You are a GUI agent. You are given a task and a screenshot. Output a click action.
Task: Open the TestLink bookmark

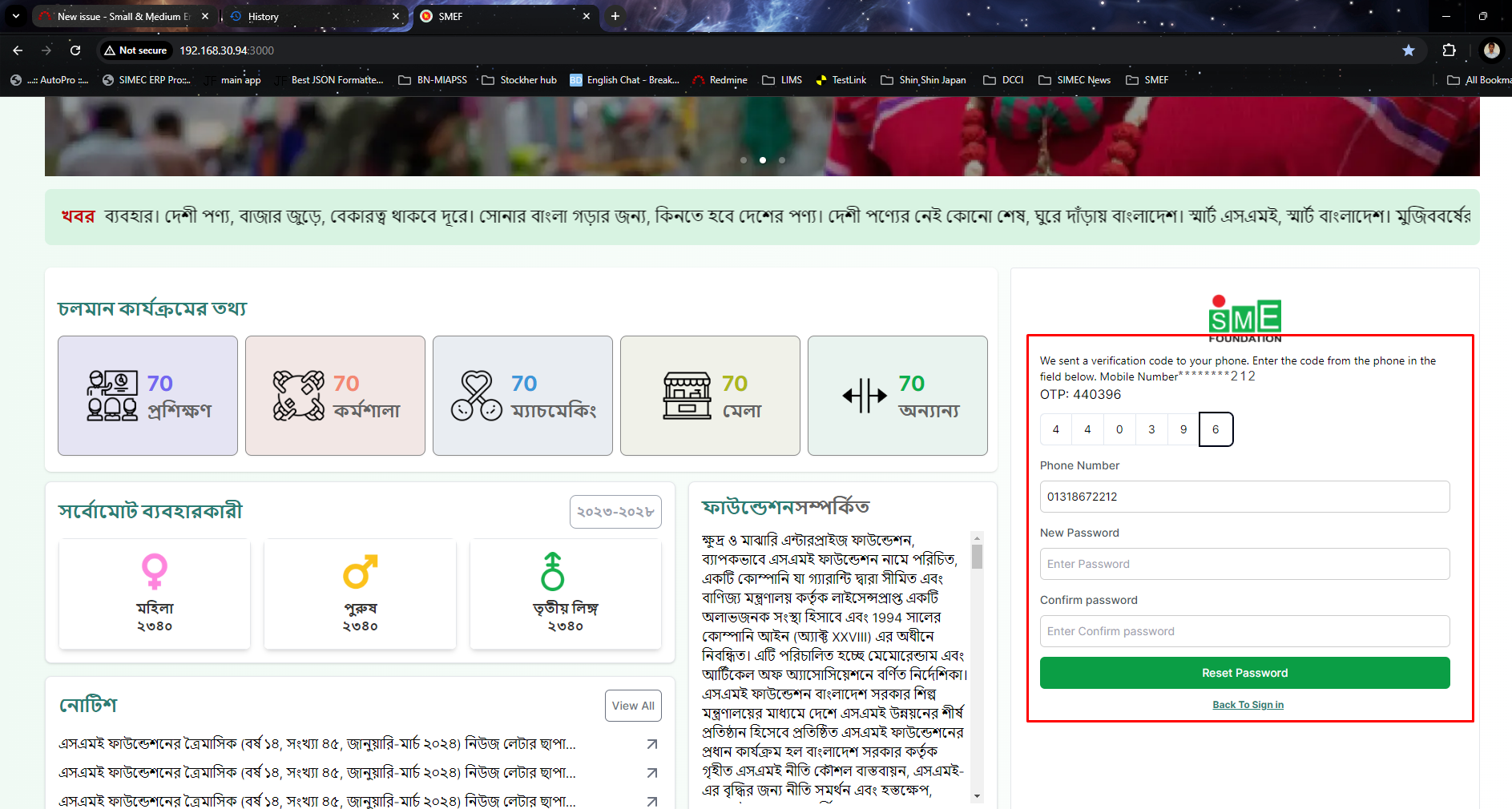coord(841,80)
